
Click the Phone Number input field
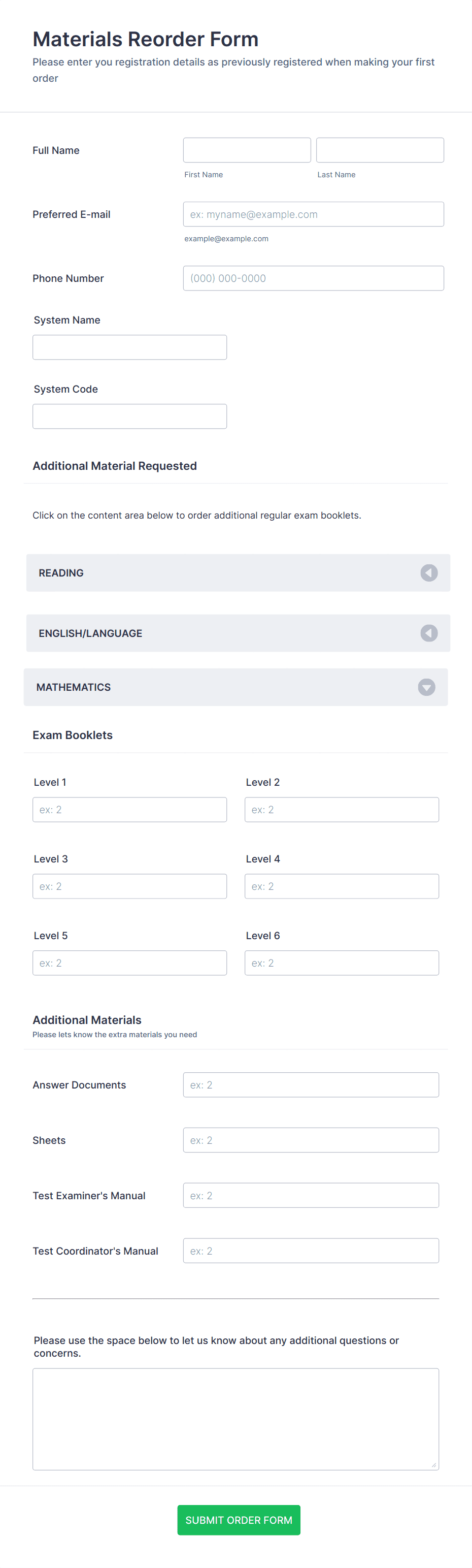click(313, 277)
